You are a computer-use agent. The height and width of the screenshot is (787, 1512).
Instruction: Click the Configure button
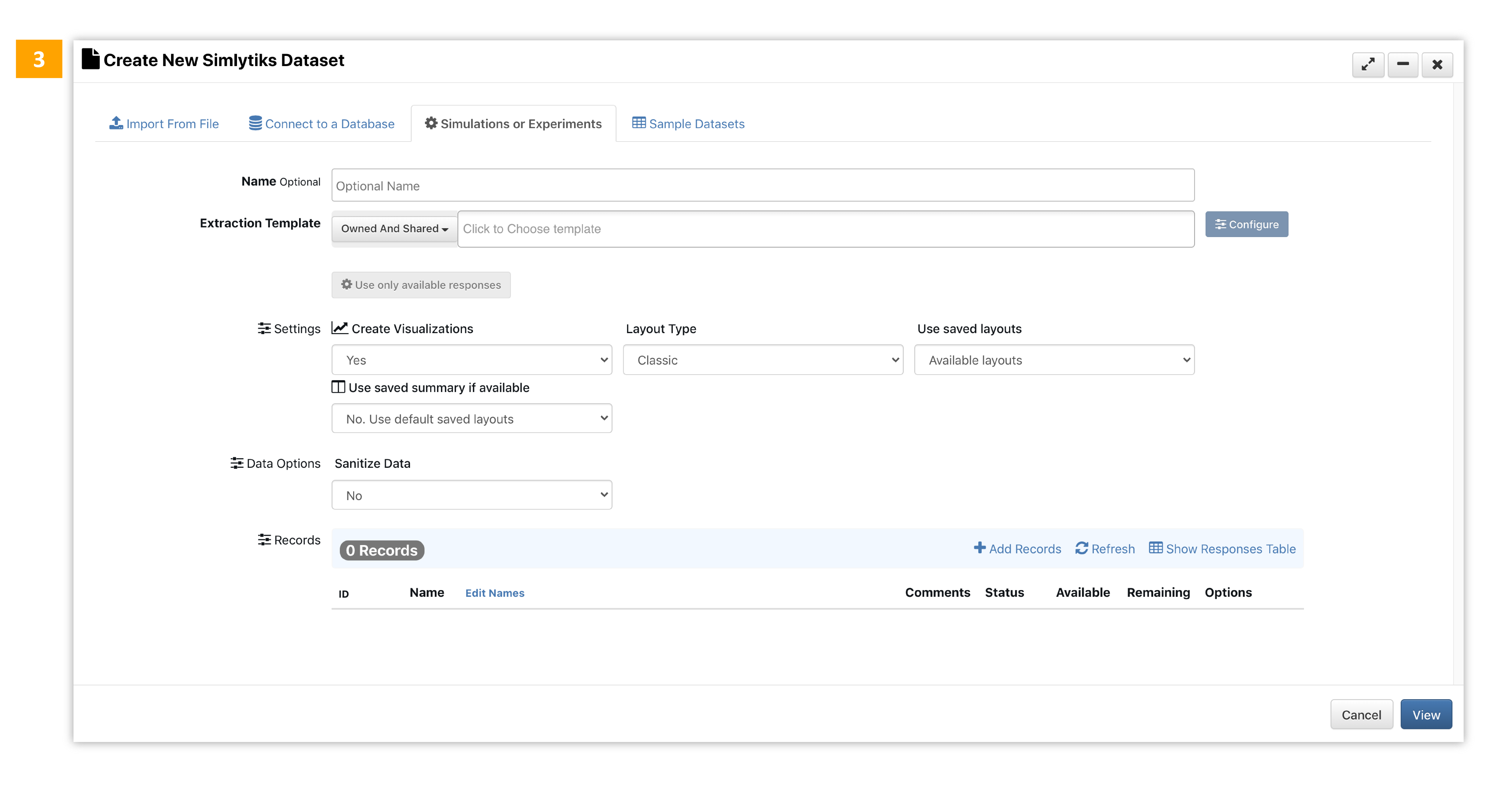(1247, 224)
